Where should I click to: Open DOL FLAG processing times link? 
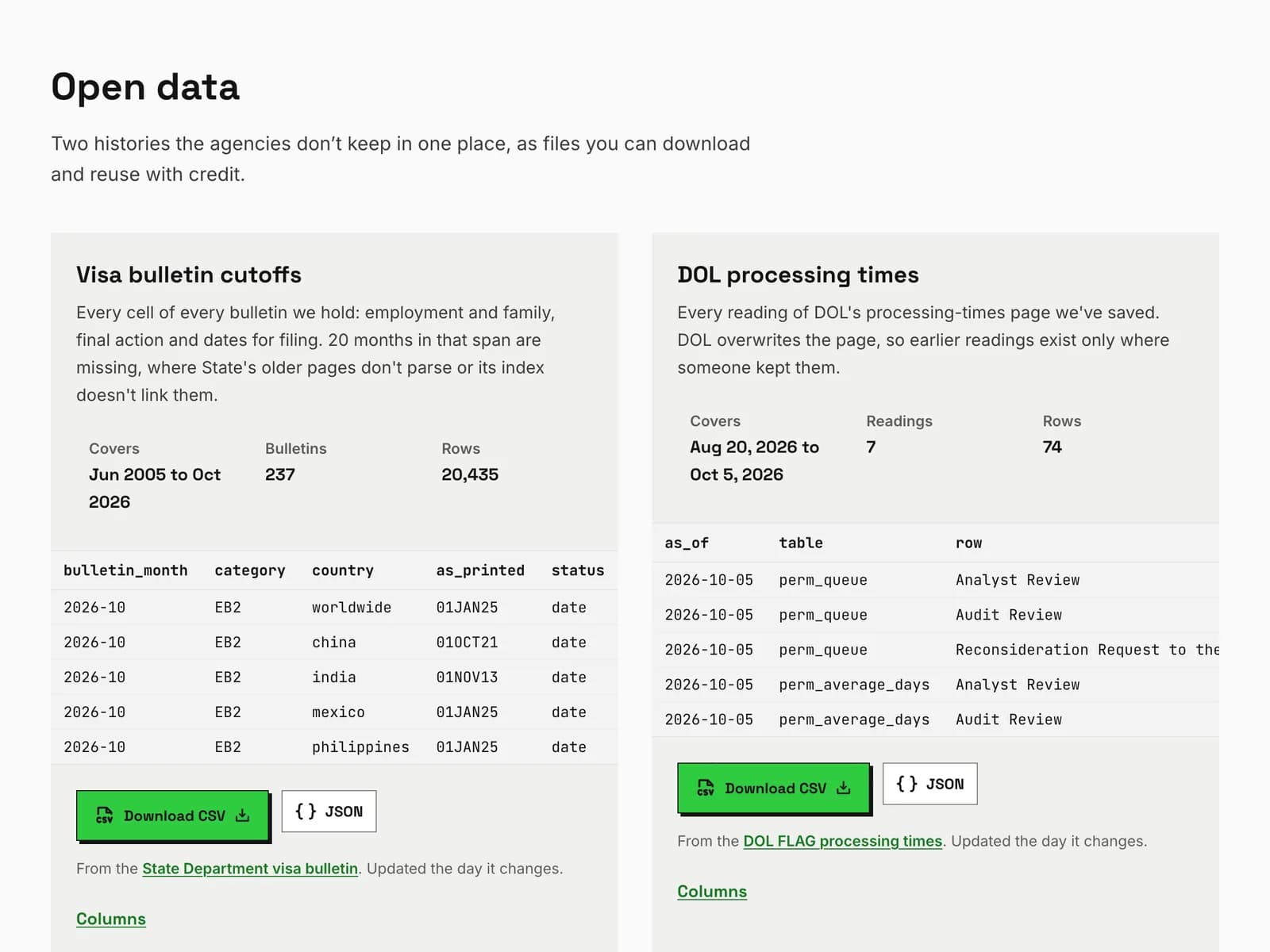pyautogui.click(x=843, y=841)
